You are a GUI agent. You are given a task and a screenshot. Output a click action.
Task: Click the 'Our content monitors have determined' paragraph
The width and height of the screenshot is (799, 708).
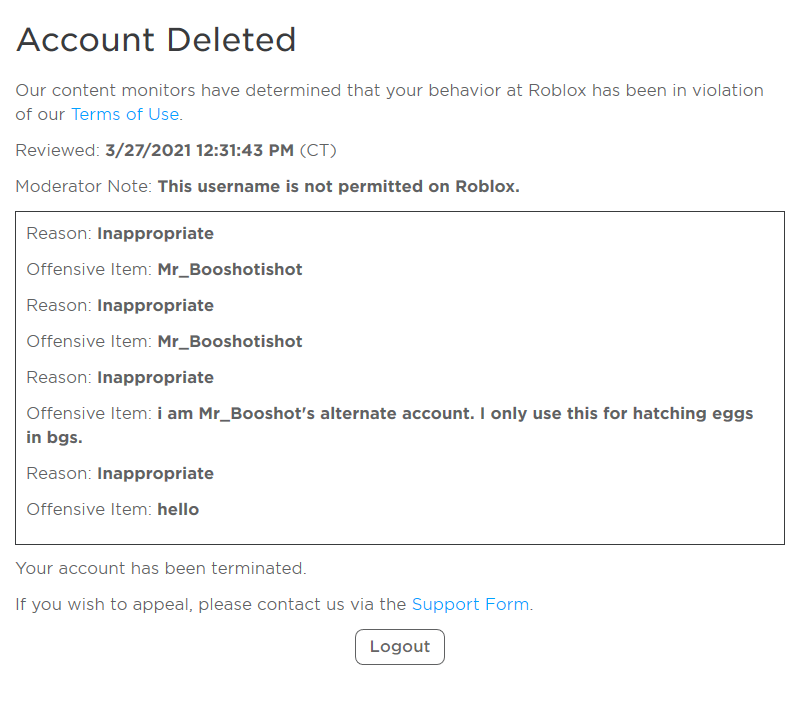pos(389,102)
